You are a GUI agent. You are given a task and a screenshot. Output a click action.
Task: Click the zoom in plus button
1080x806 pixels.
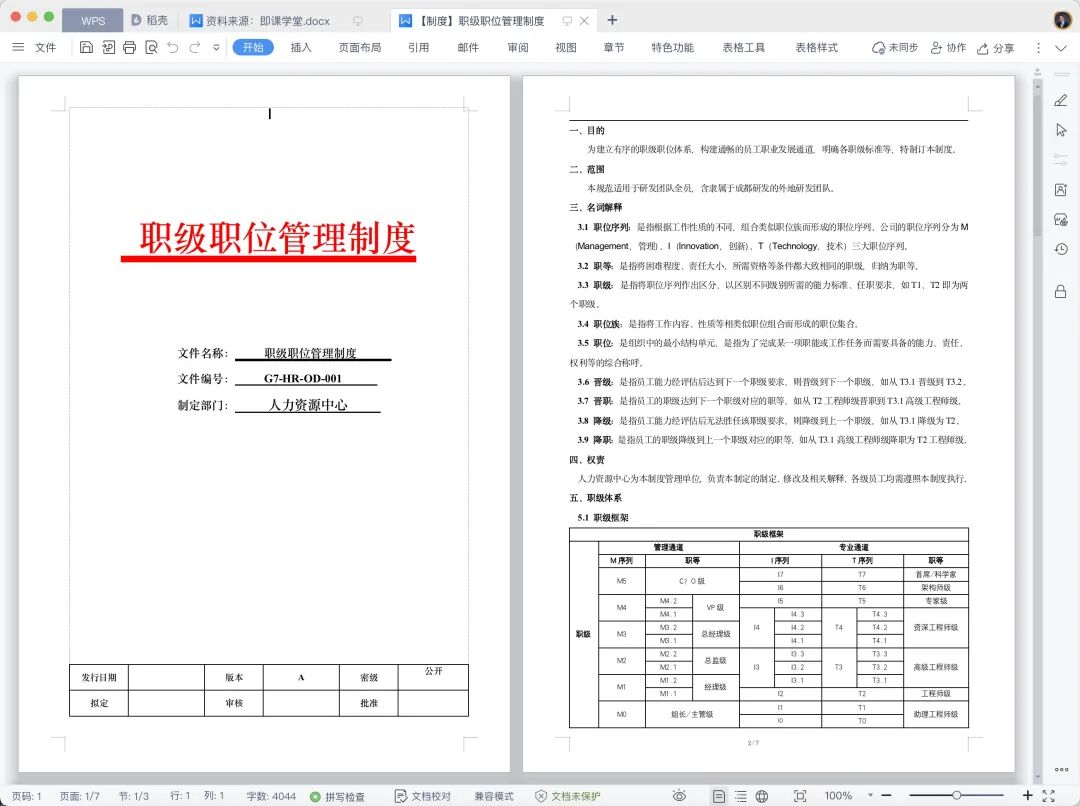pyautogui.click(x=1028, y=796)
